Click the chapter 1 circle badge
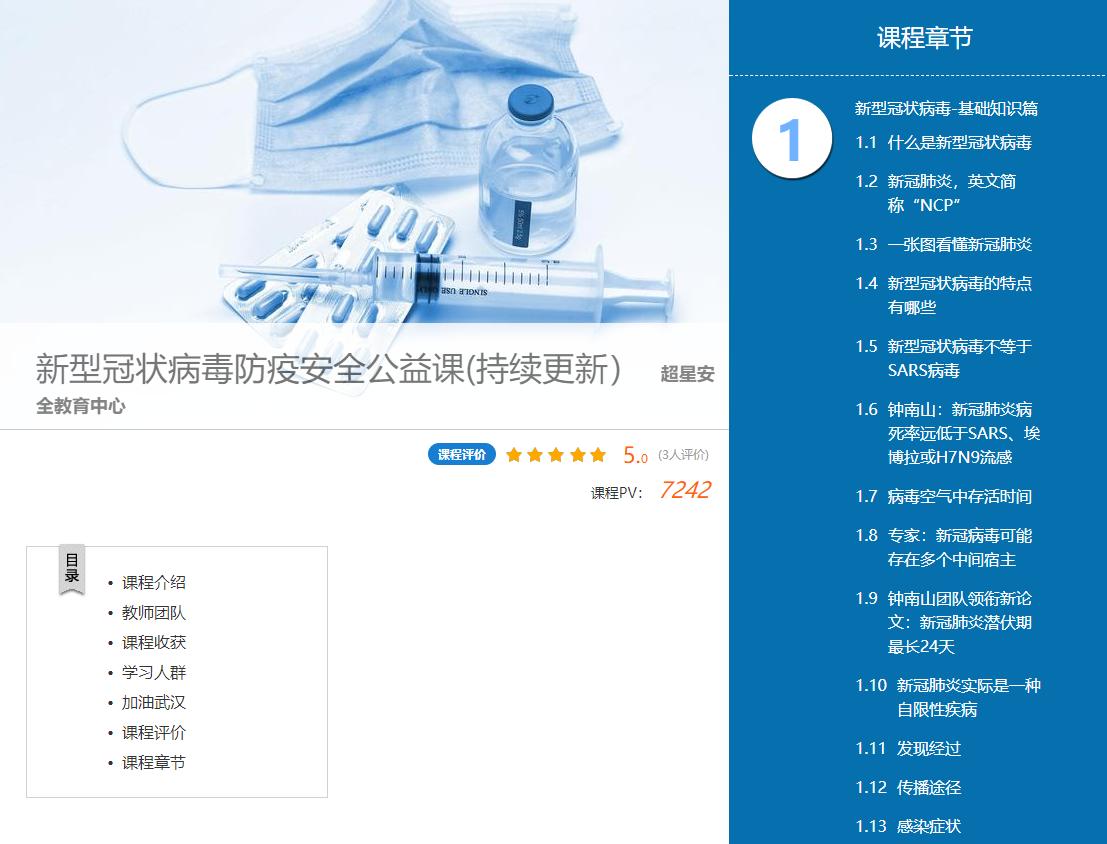The width and height of the screenshot is (1107, 844). pyautogui.click(x=791, y=138)
